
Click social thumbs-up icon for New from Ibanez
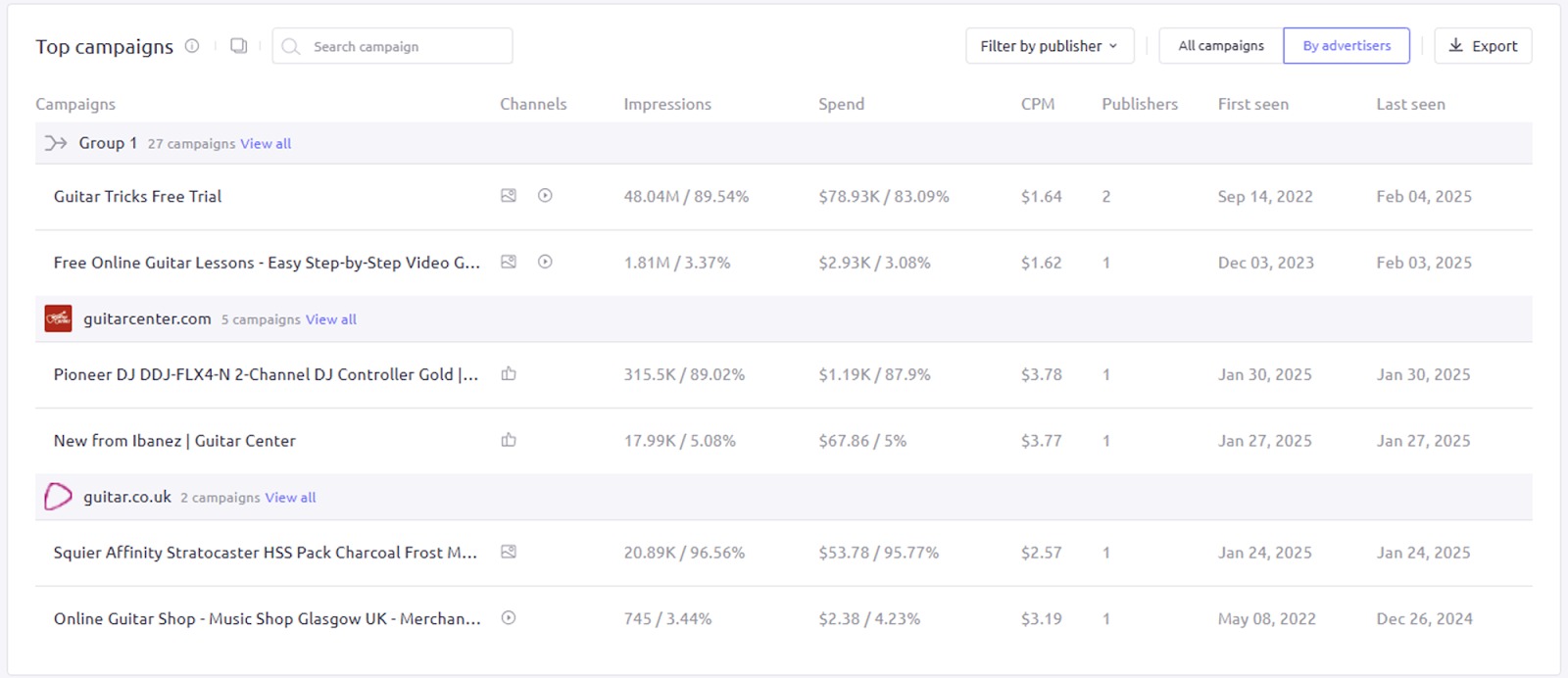point(509,440)
